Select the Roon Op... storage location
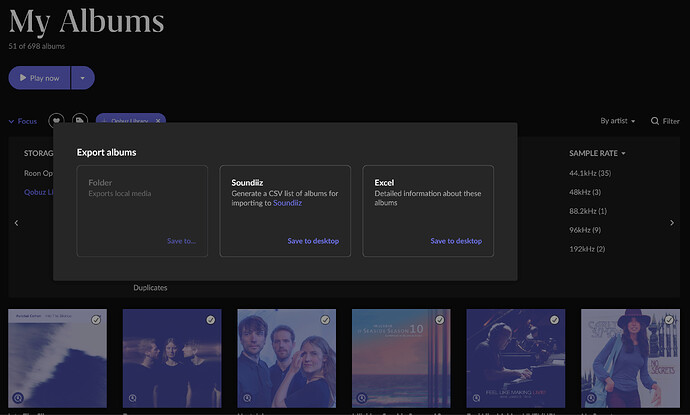The height and width of the screenshot is (415, 690). 38,173
